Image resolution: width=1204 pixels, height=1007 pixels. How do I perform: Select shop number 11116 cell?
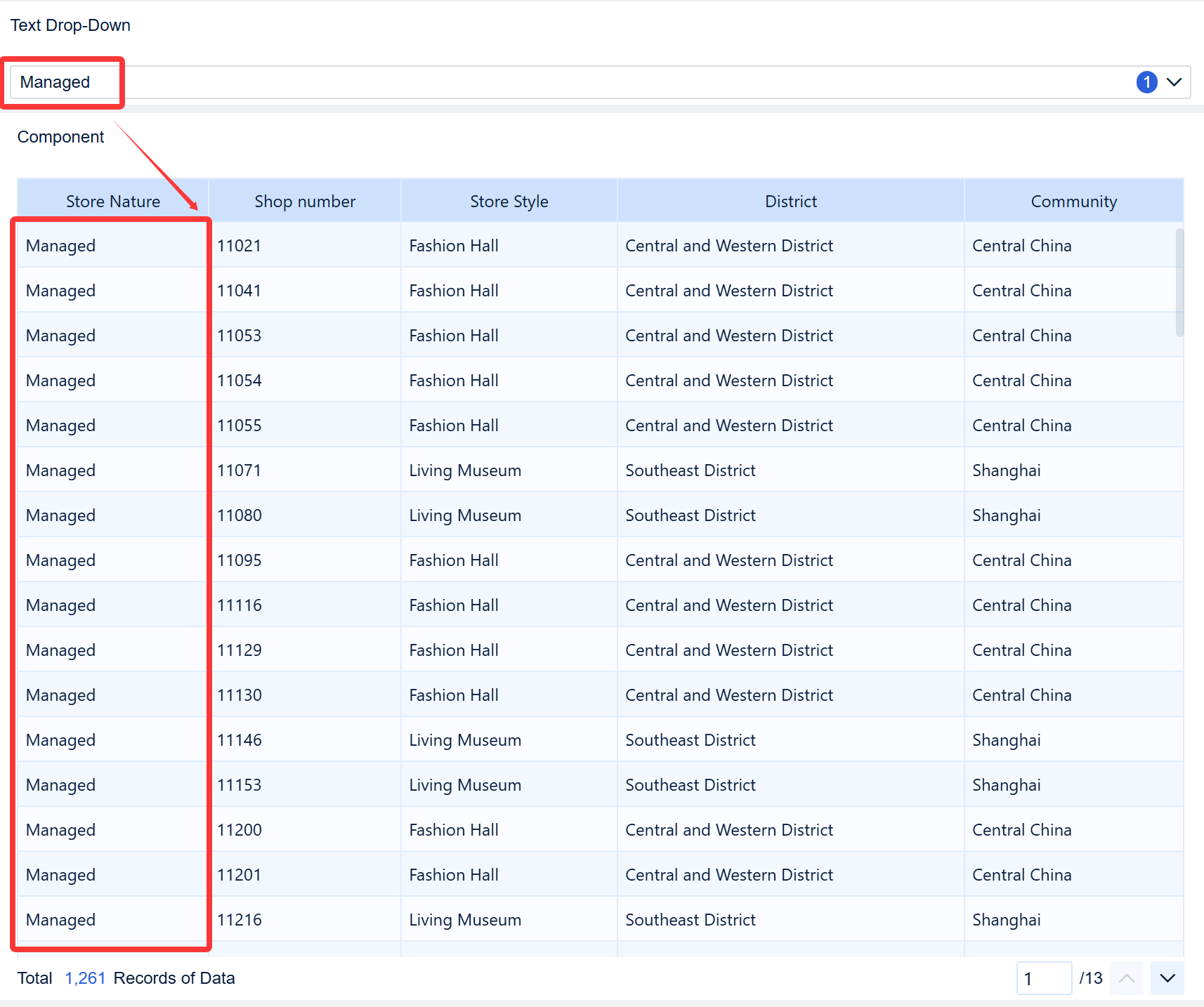tap(305, 605)
